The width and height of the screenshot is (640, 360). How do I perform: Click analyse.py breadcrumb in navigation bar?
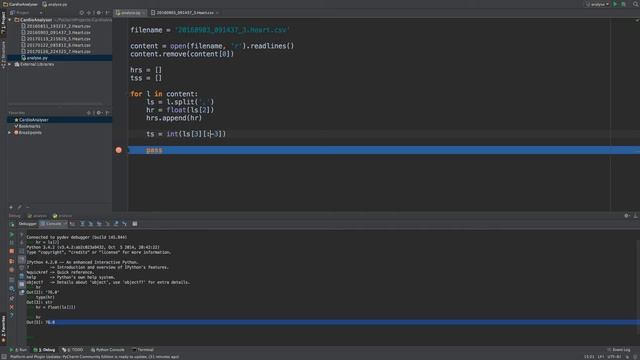tap(55, 4)
